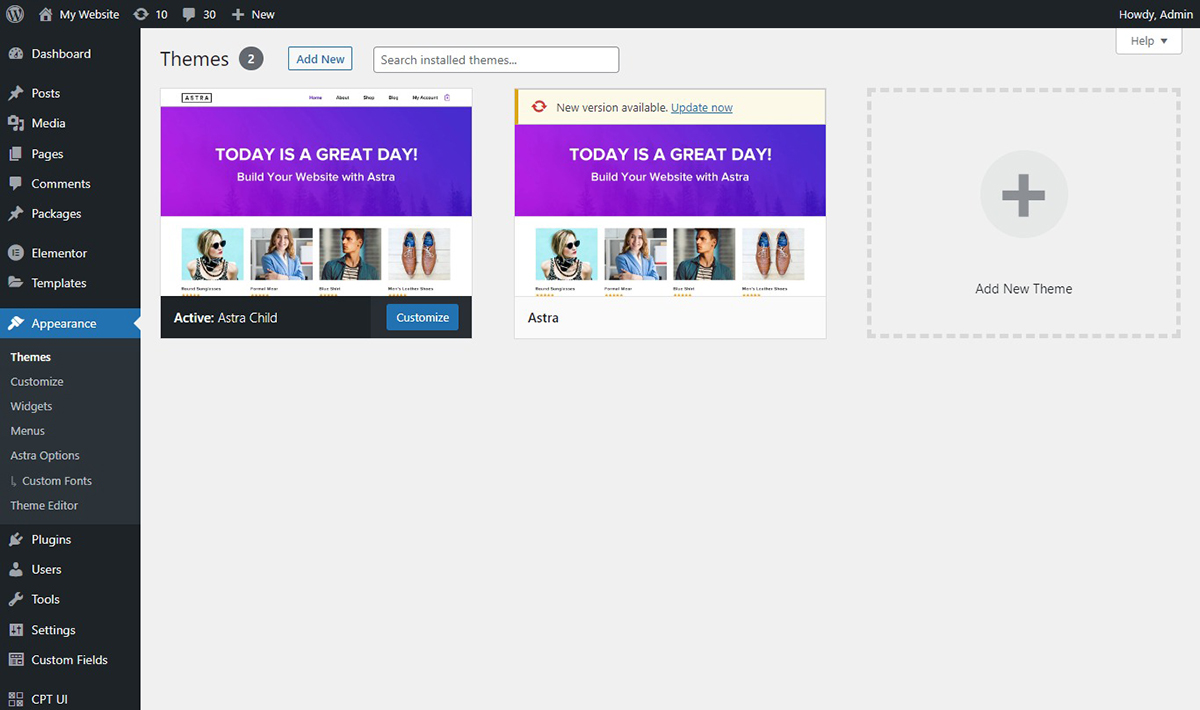Click the theme count badge showing 2

tap(251, 59)
